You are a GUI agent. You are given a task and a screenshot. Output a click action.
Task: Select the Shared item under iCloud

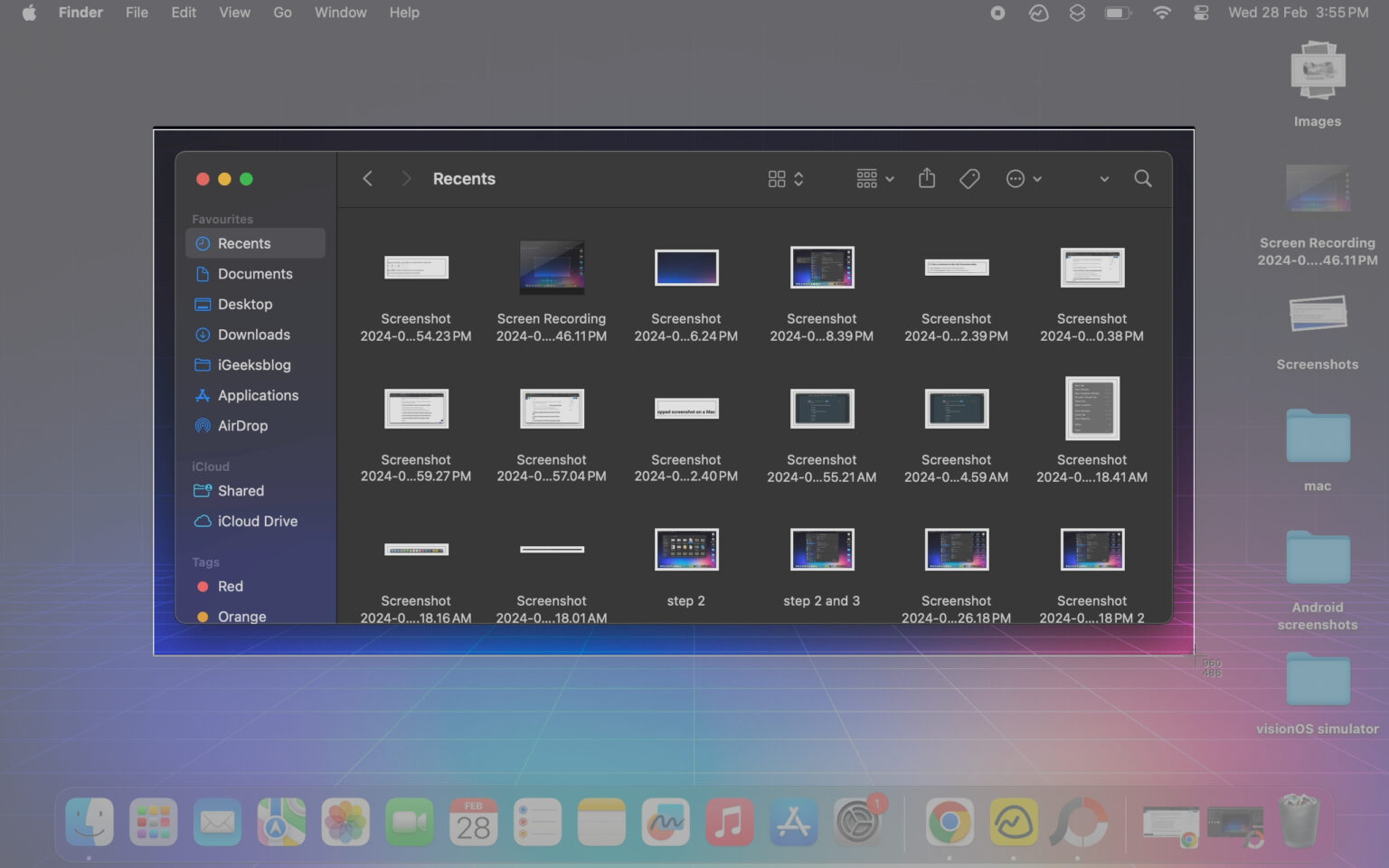point(241,490)
